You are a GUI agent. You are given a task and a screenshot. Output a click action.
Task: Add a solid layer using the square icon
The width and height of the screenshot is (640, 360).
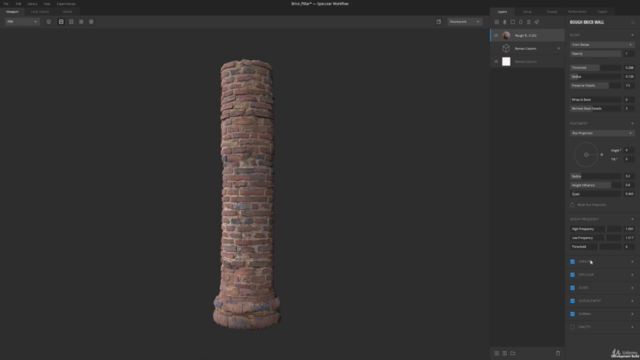click(513, 22)
